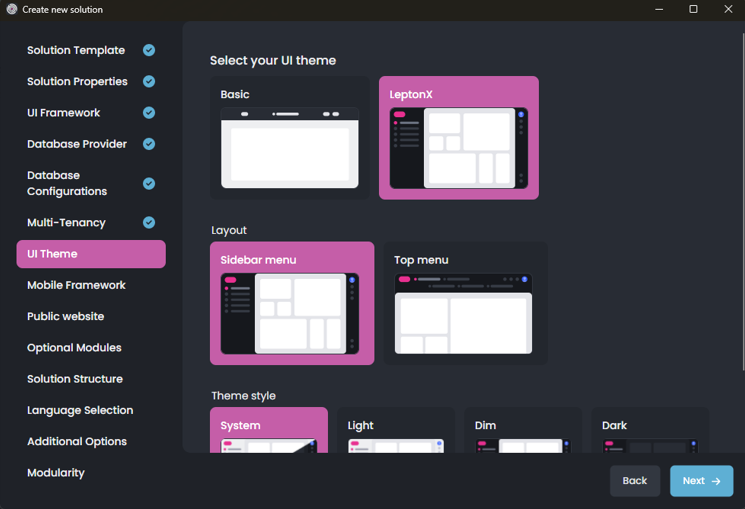
Task: Click the vertical scrollbar on the right
Action: pos(743,202)
